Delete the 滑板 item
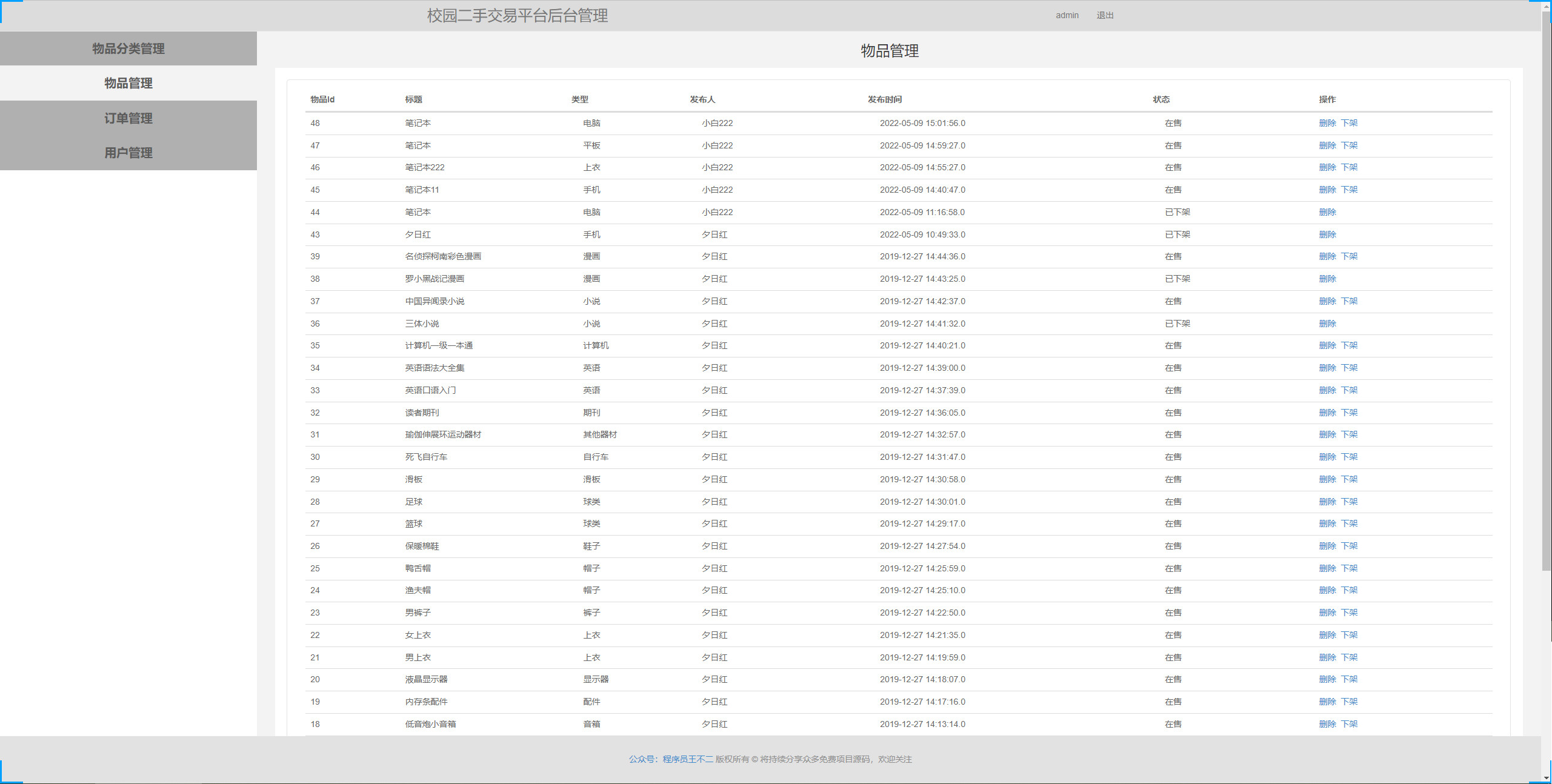Image resolution: width=1552 pixels, height=784 pixels. pyautogui.click(x=1328, y=479)
